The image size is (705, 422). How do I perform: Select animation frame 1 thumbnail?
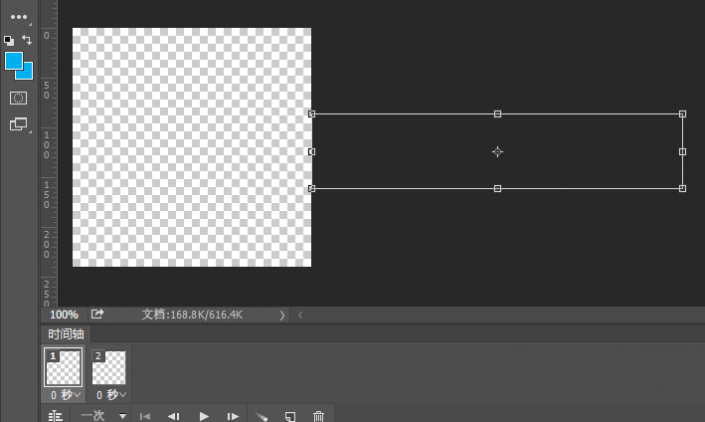point(63,367)
